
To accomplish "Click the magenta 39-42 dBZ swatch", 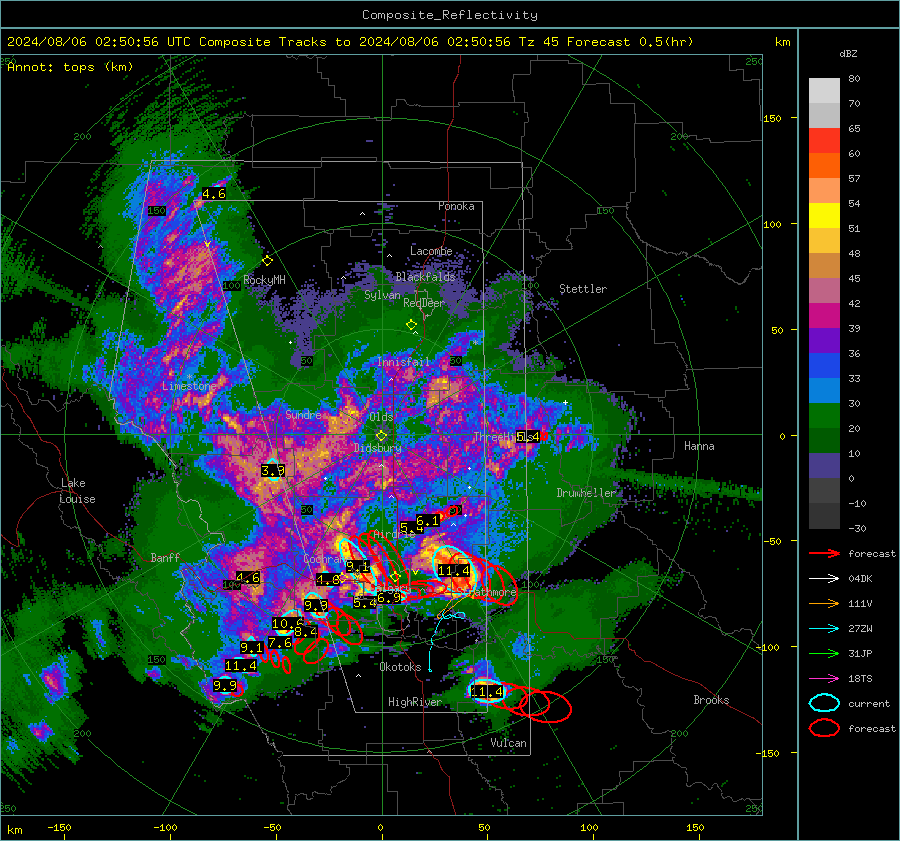I will [824, 316].
